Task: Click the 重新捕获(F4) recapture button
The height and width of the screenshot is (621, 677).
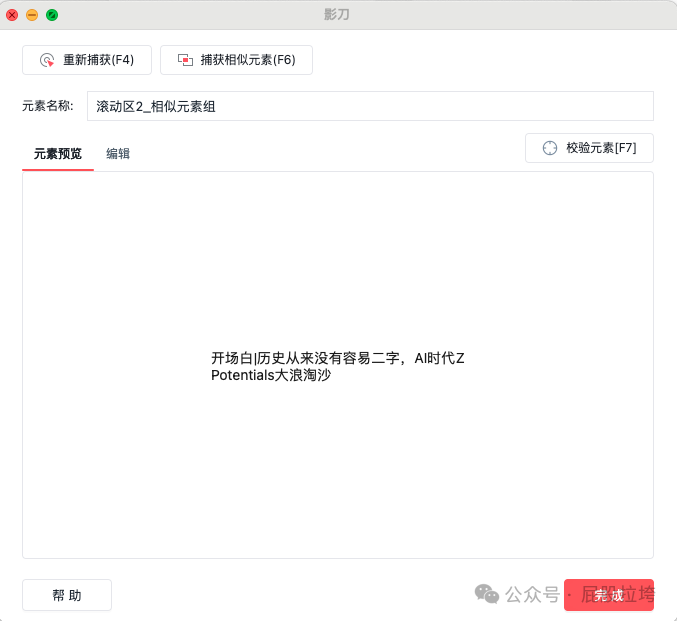Action: [x=87, y=60]
